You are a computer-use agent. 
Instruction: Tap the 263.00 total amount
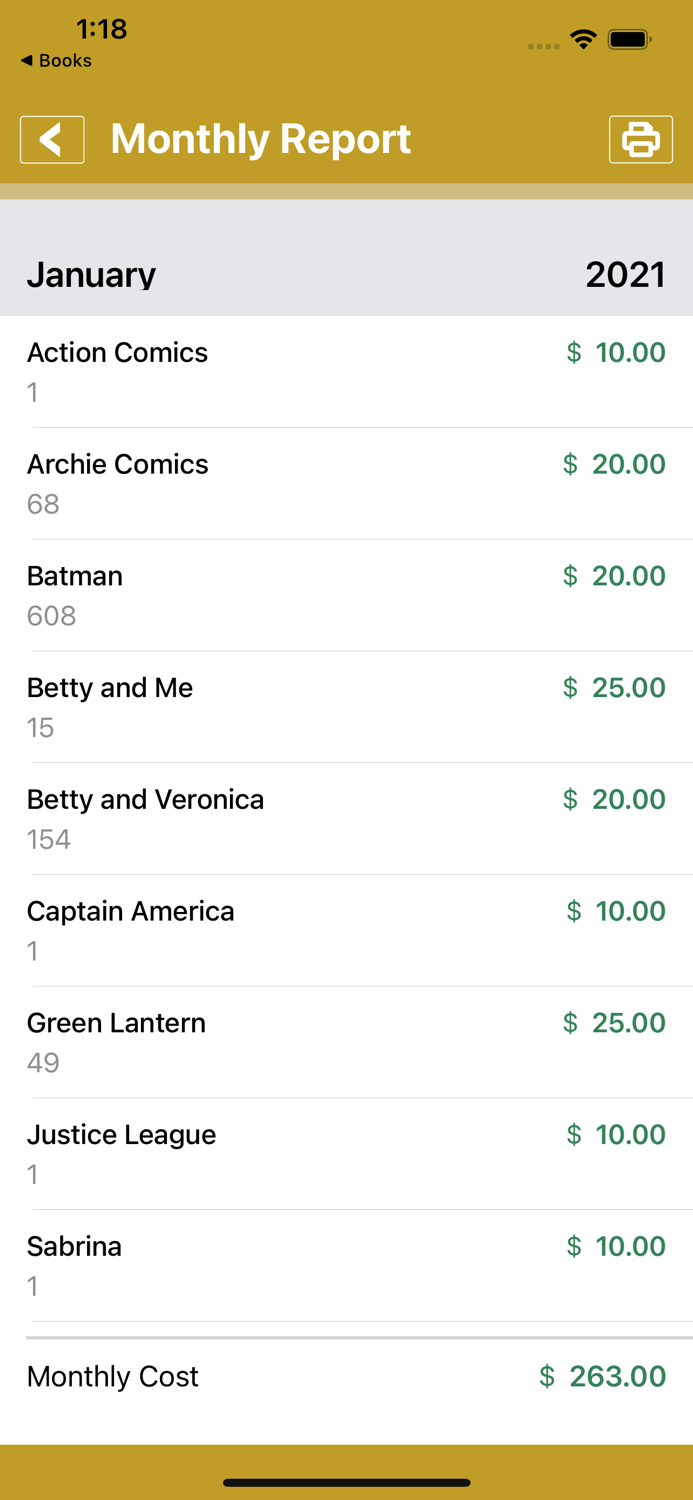coord(617,1377)
